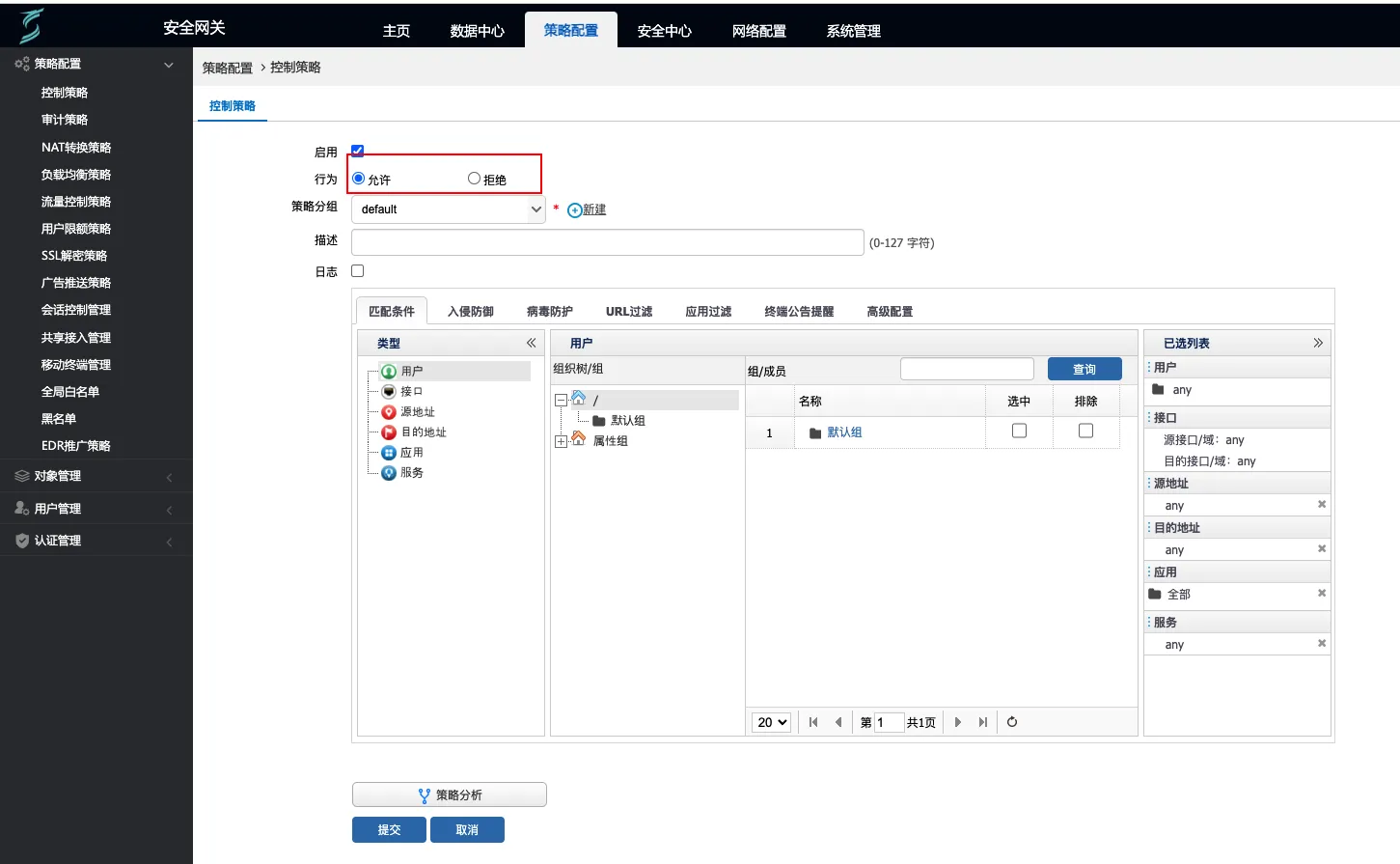Expand the 属性组 tree node
The height and width of the screenshot is (864, 1400).
click(x=561, y=441)
